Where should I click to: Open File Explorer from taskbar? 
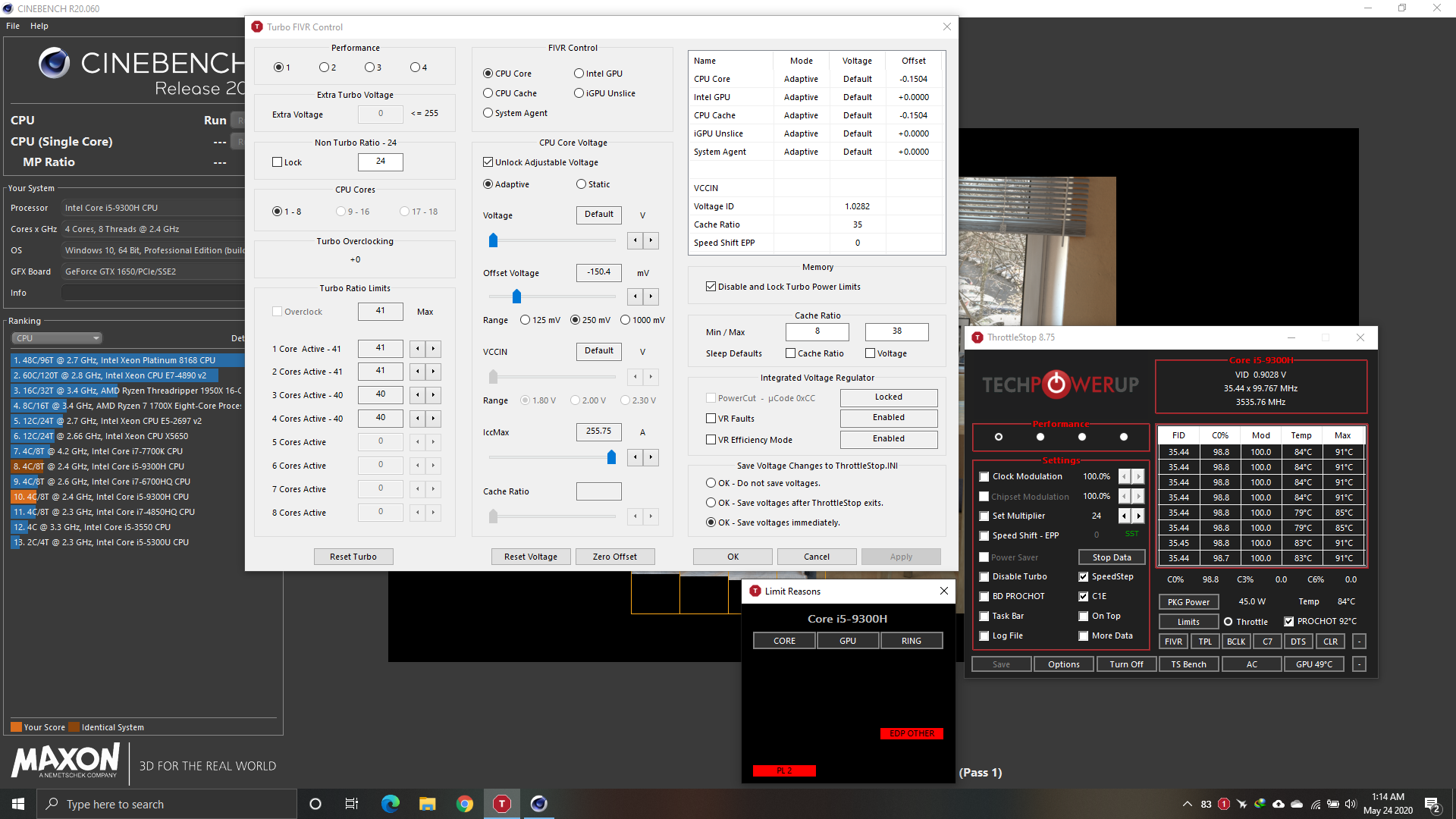427,804
